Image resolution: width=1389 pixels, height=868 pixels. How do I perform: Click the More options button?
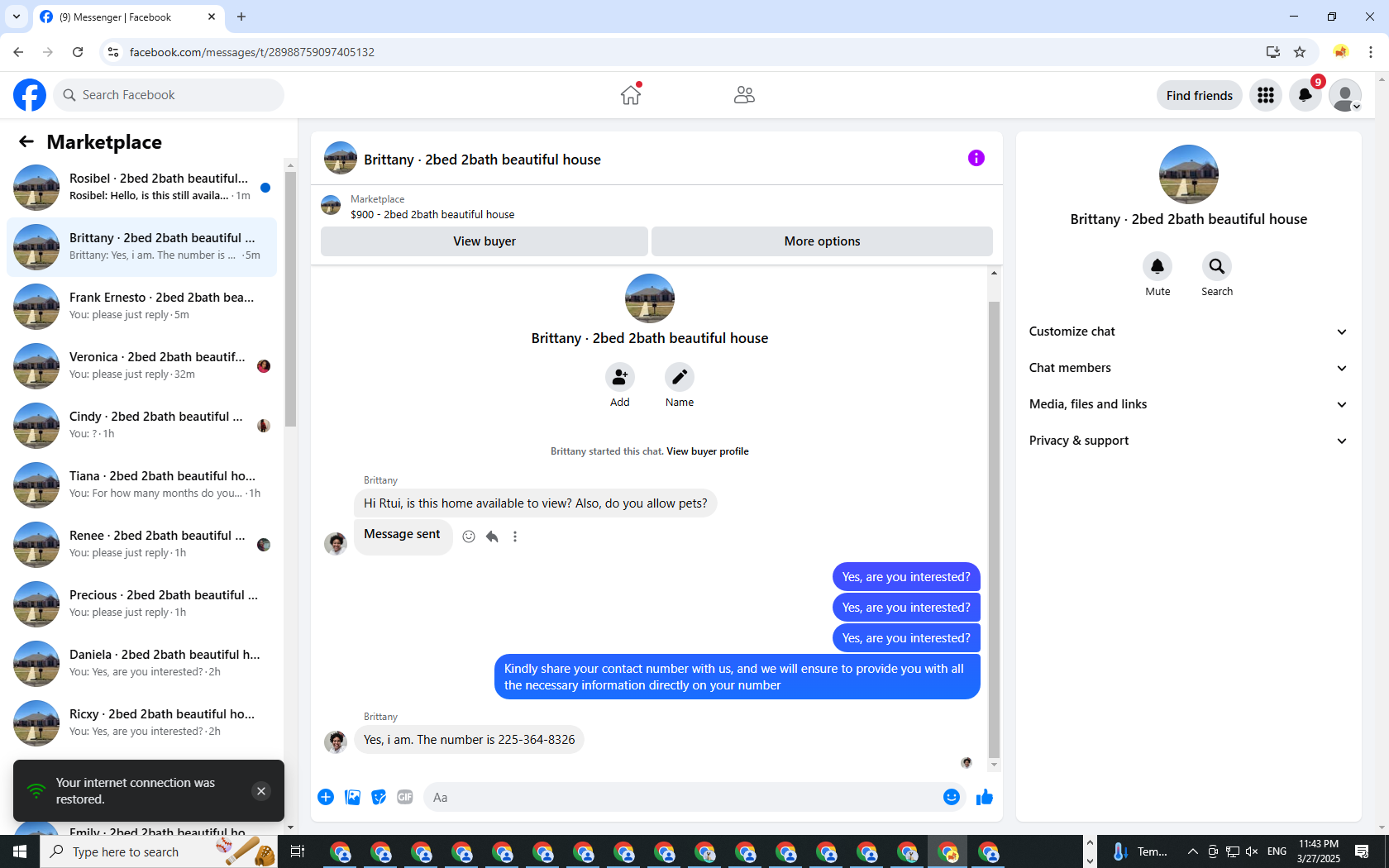(822, 241)
